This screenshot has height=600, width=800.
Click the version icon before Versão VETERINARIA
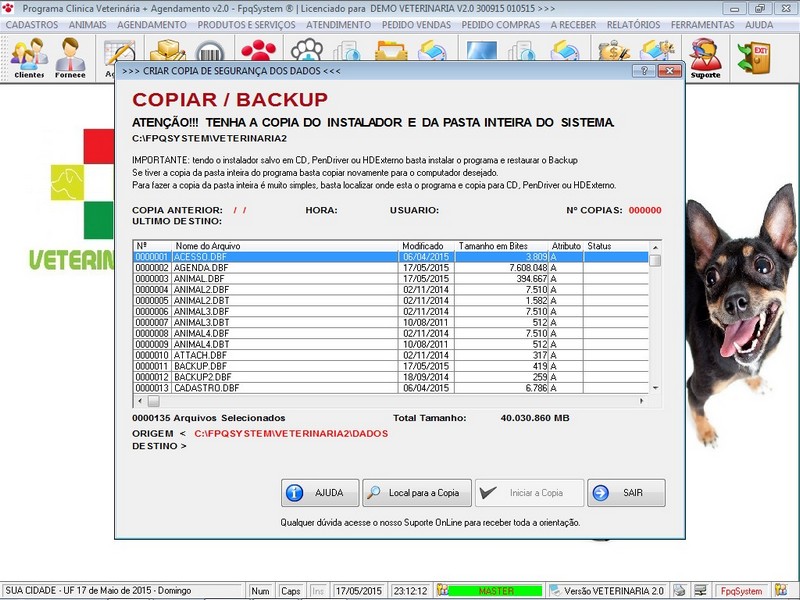pos(555,590)
